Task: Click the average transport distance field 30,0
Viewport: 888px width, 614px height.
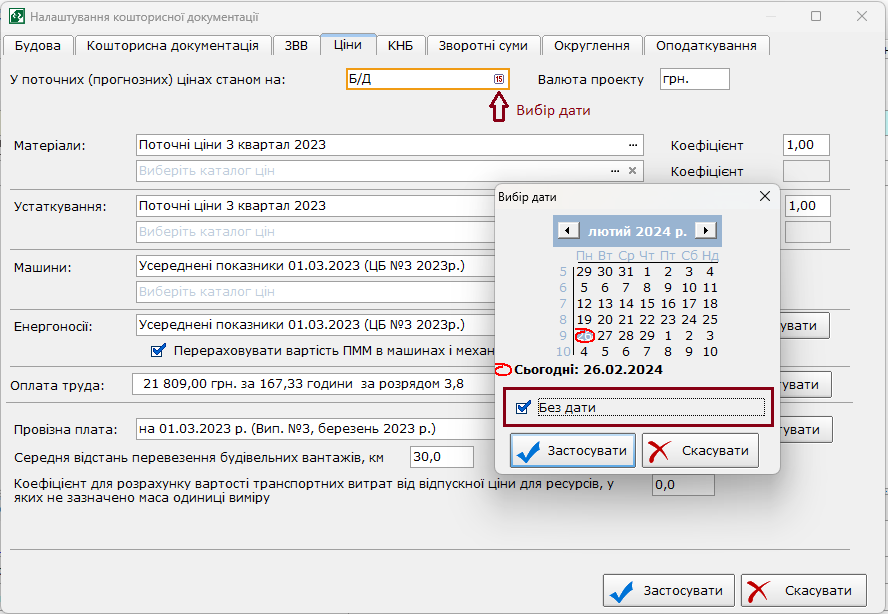Action: tap(440, 457)
